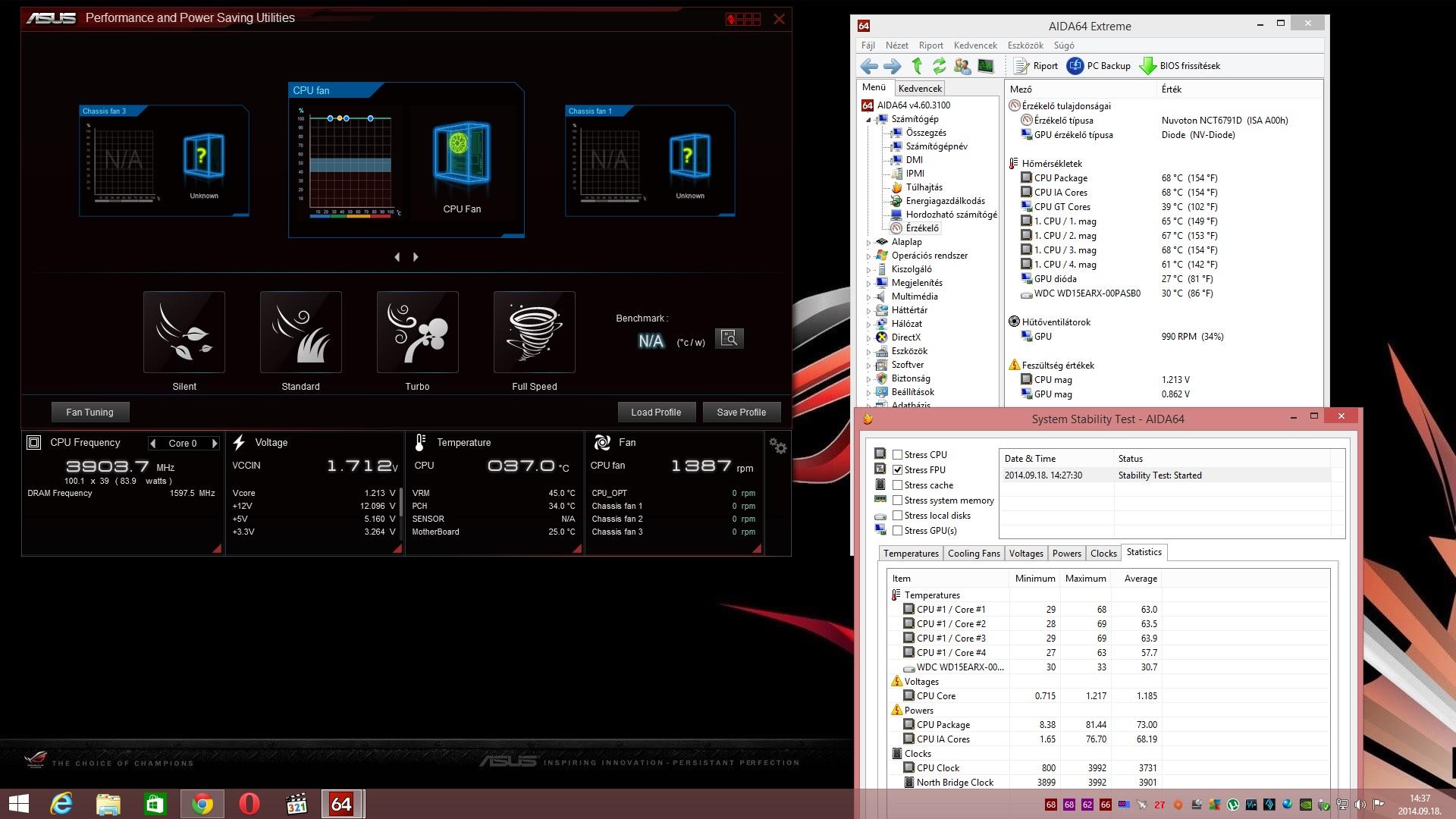The width and height of the screenshot is (1456, 819).
Task: Switch to the Kedvencek tab in AIDA64 sidebar
Action: point(920,88)
